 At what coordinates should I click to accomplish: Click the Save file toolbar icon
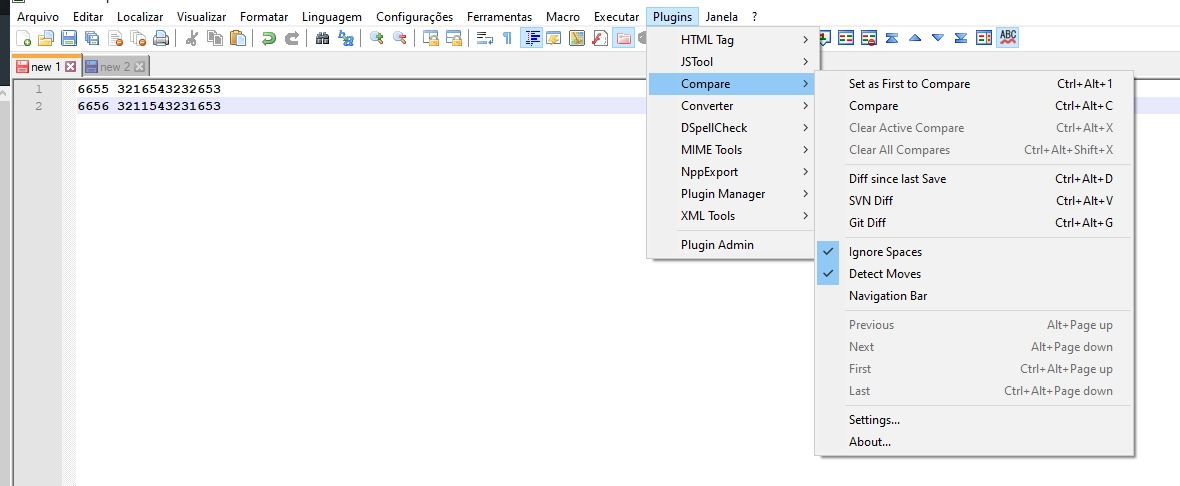tap(69, 39)
